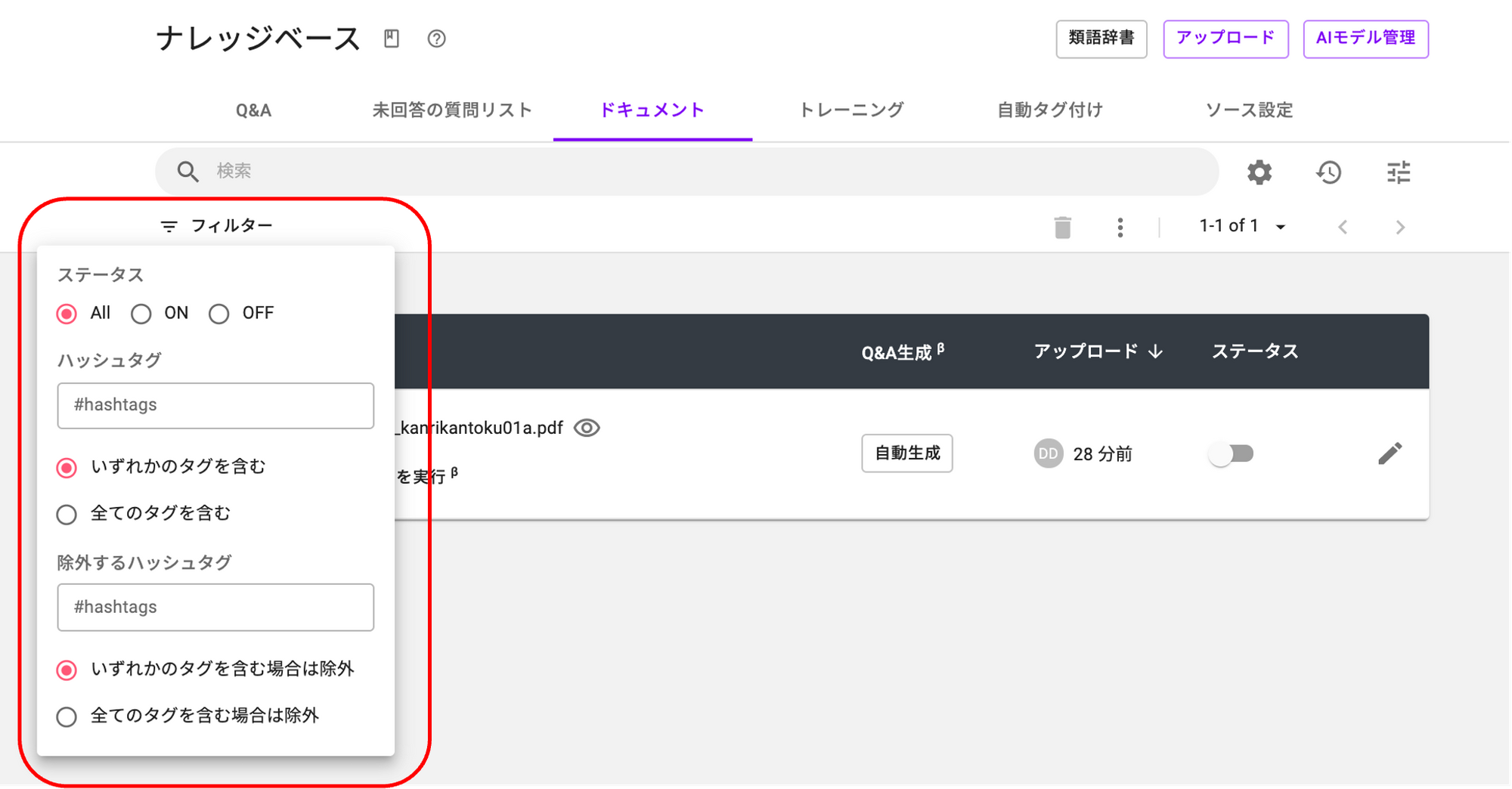Select 全てのタグを含む場合は除外 radio option
This screenshot has height=789, width=1512.
click(x=67, y=716)
